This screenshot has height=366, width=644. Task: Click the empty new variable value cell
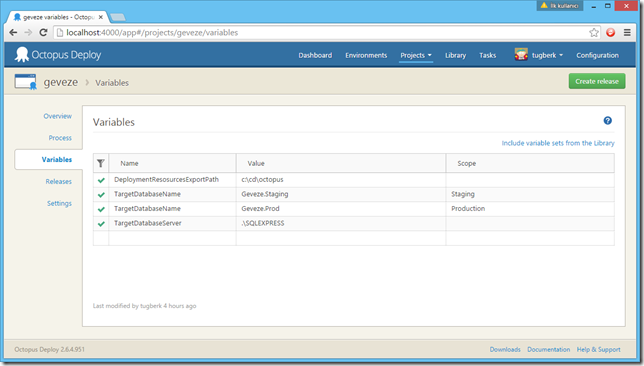tap(341, 238)
